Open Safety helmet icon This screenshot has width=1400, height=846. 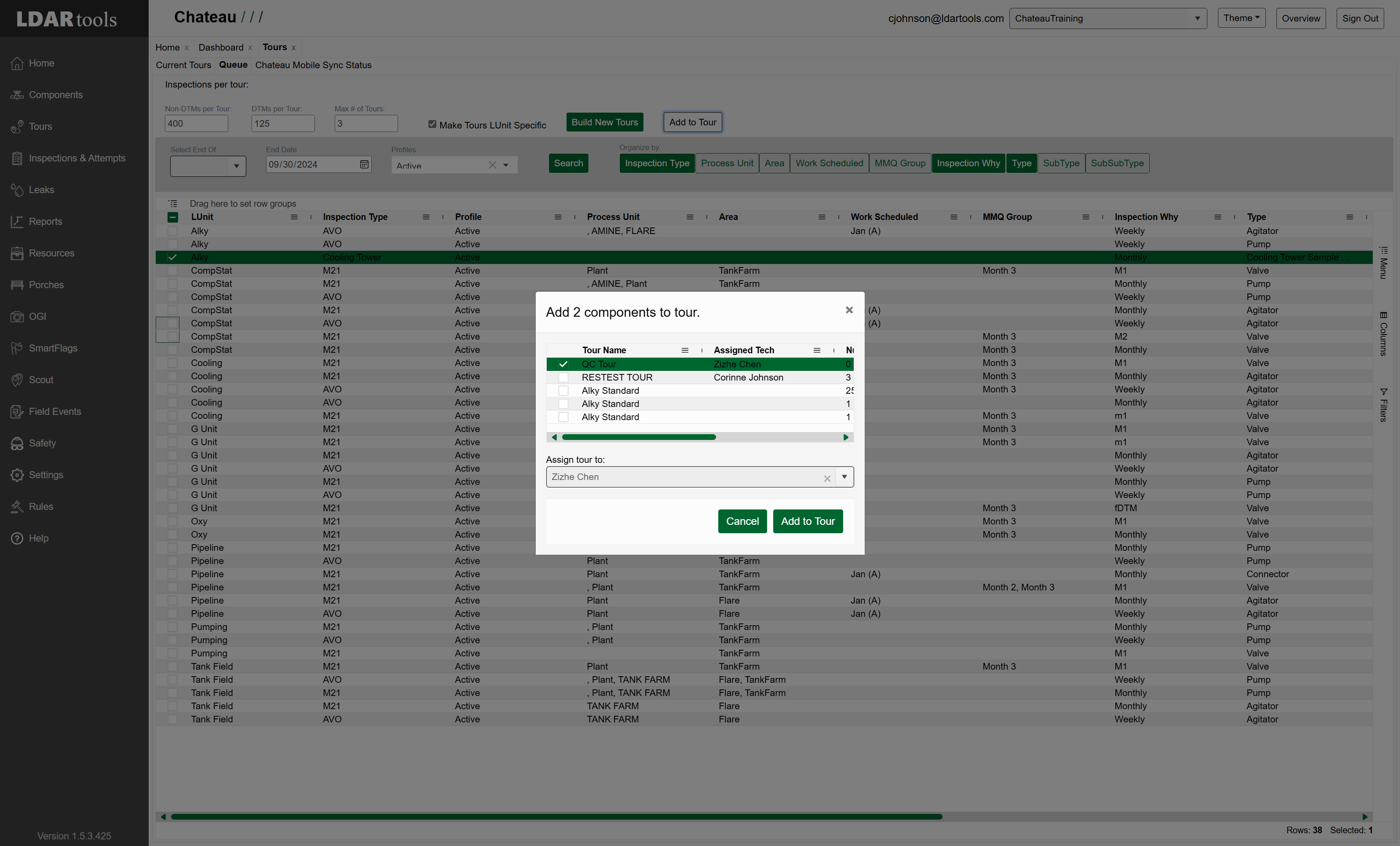pyautogui.click(x=17, y=443)
